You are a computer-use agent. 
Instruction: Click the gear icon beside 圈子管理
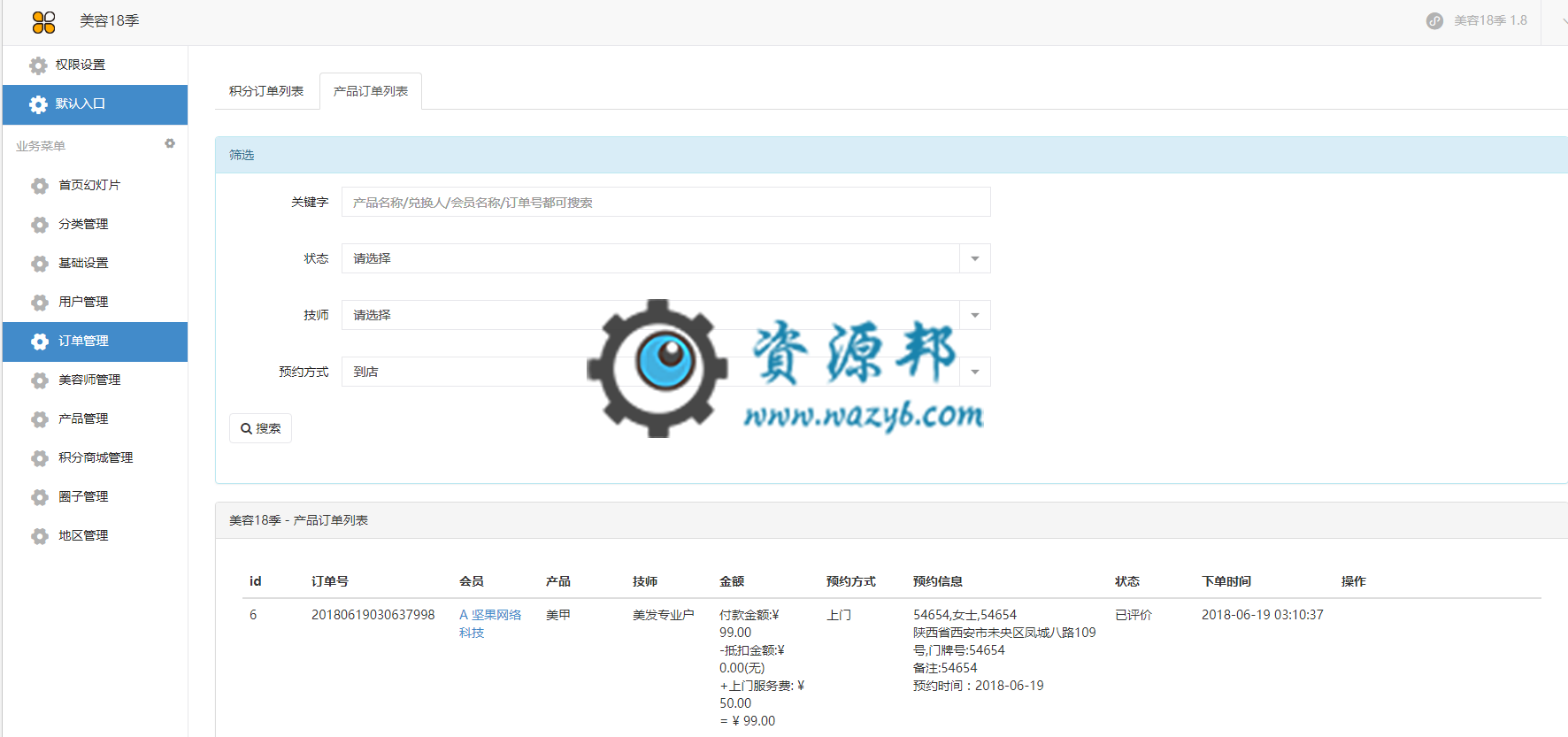pyautogui.click(x=40, y=497)
